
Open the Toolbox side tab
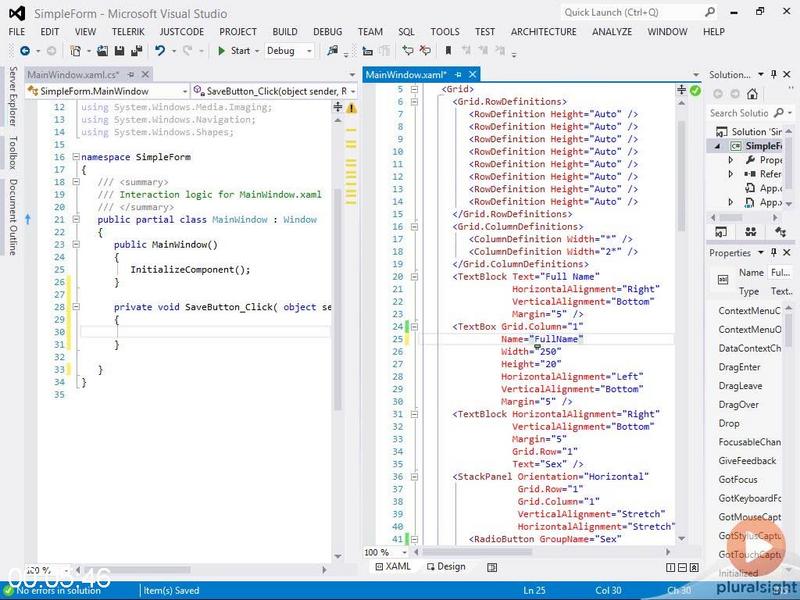(13, 152)
